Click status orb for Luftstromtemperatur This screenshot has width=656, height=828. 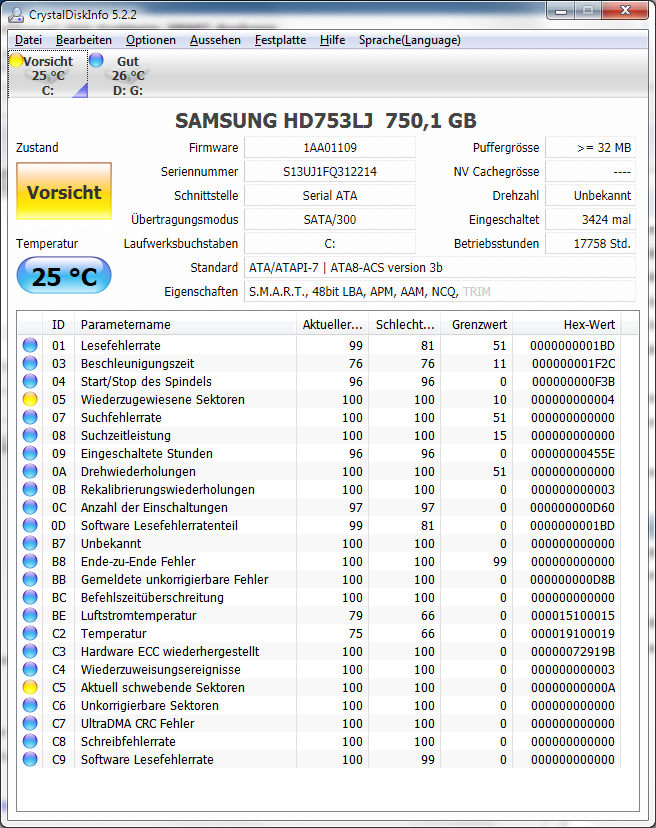30,615
